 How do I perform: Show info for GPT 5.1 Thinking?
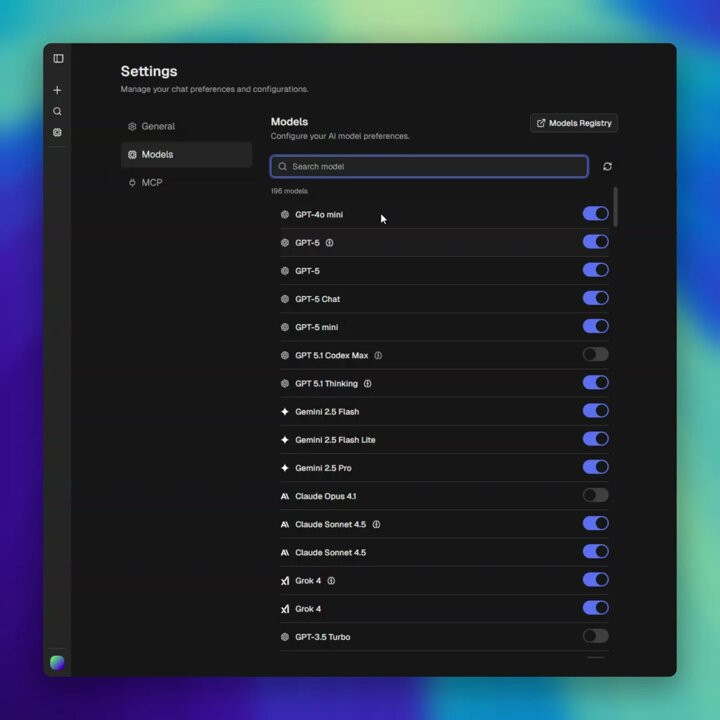(367, 383)
